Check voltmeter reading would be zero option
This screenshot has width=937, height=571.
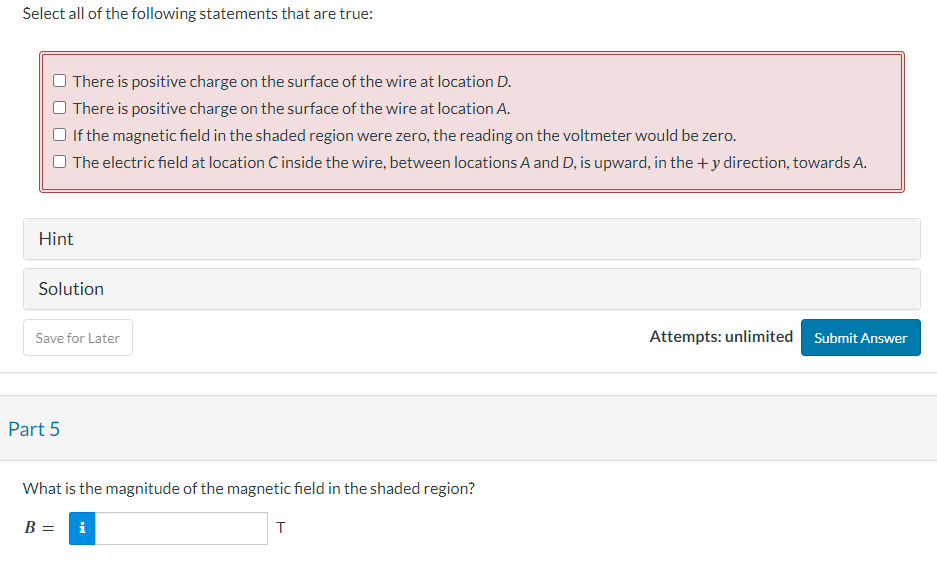click(59, 134)
